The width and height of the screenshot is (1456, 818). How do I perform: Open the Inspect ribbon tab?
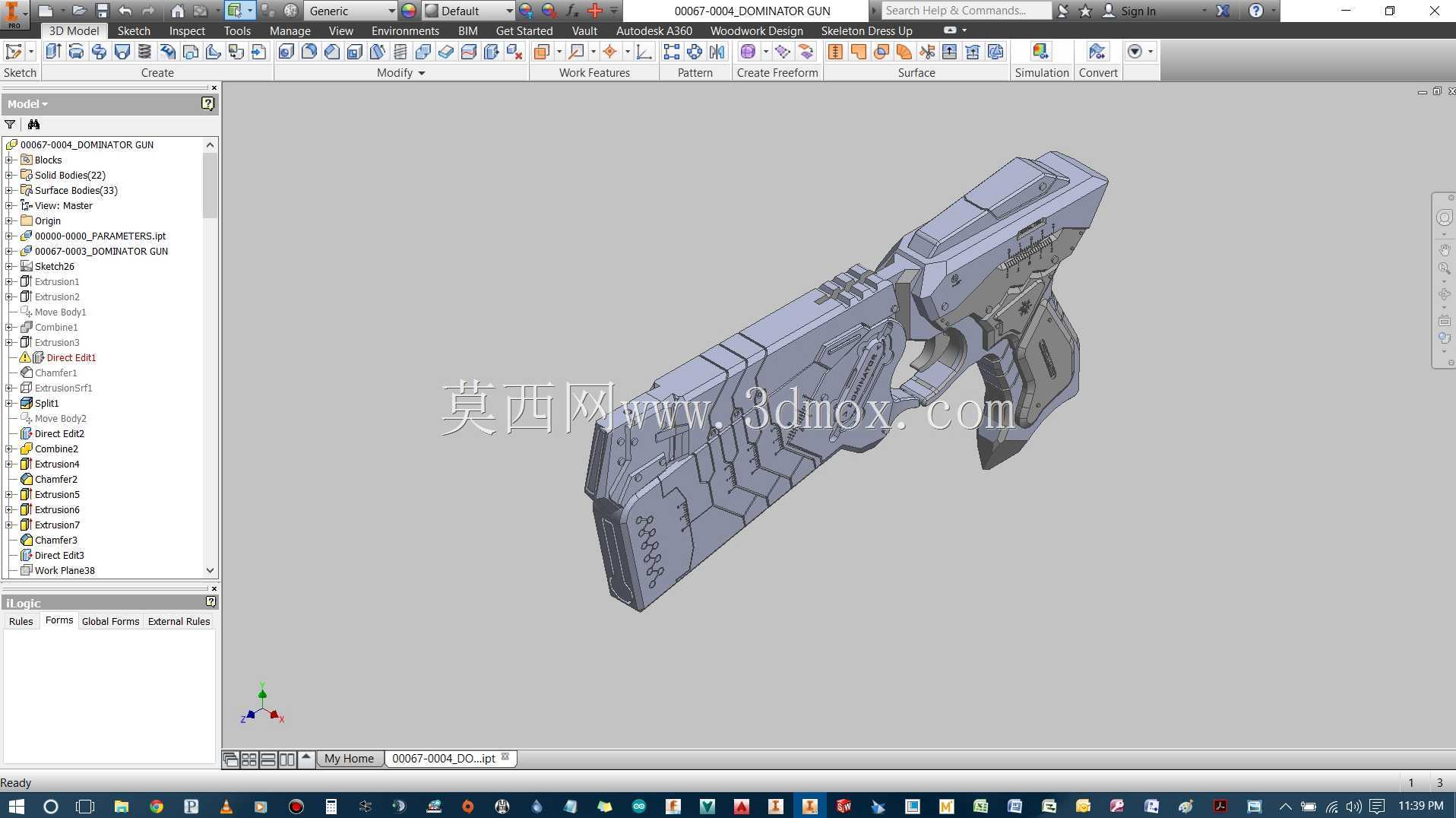pyautogui.click(x=187, y=30)
